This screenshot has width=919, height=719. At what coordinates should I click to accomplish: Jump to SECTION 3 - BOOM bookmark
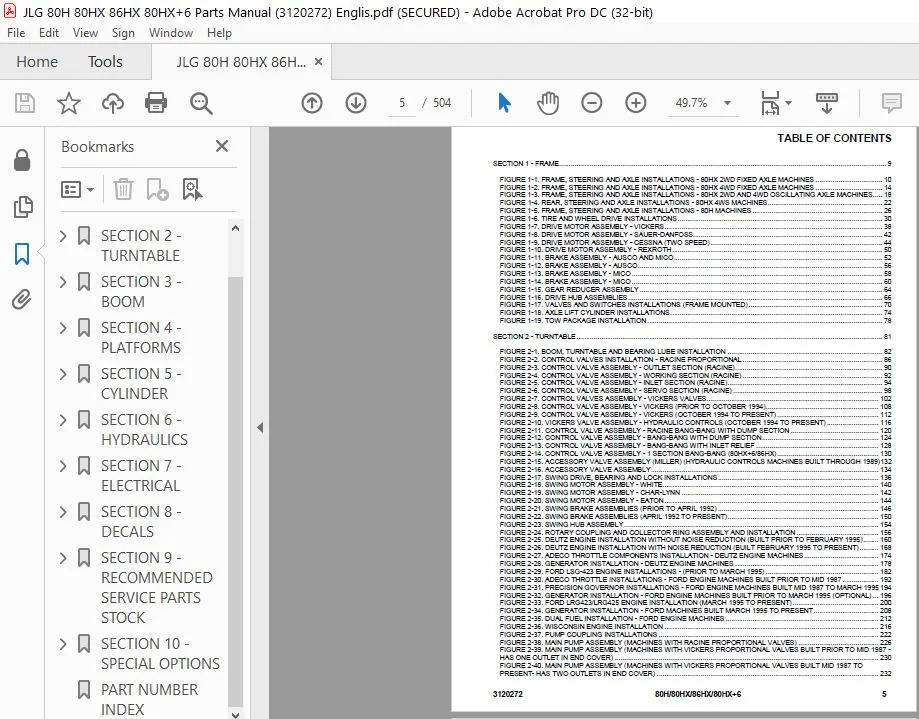[141, 292]
